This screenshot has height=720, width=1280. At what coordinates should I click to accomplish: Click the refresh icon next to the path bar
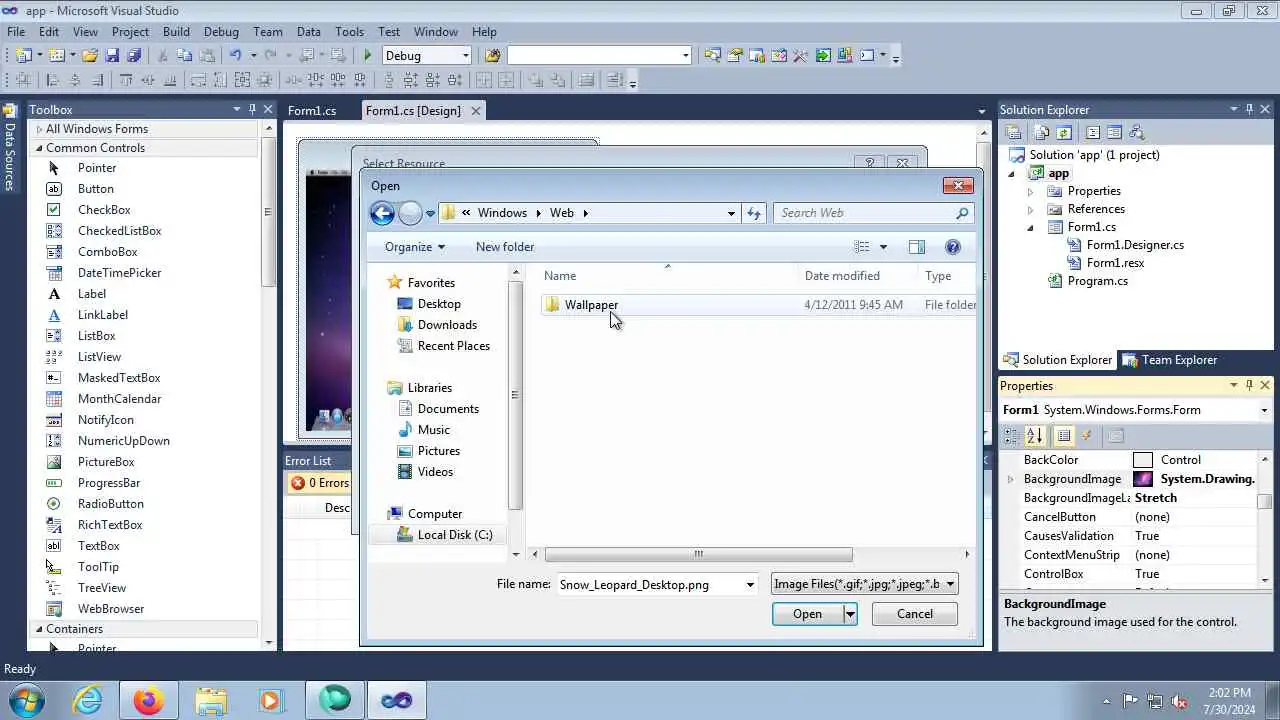tap(754, 213)
